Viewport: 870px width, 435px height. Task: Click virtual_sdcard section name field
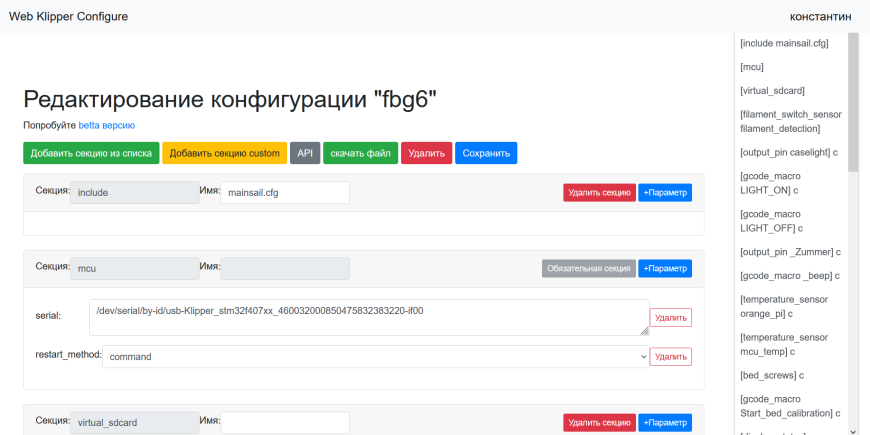[285, 422]
